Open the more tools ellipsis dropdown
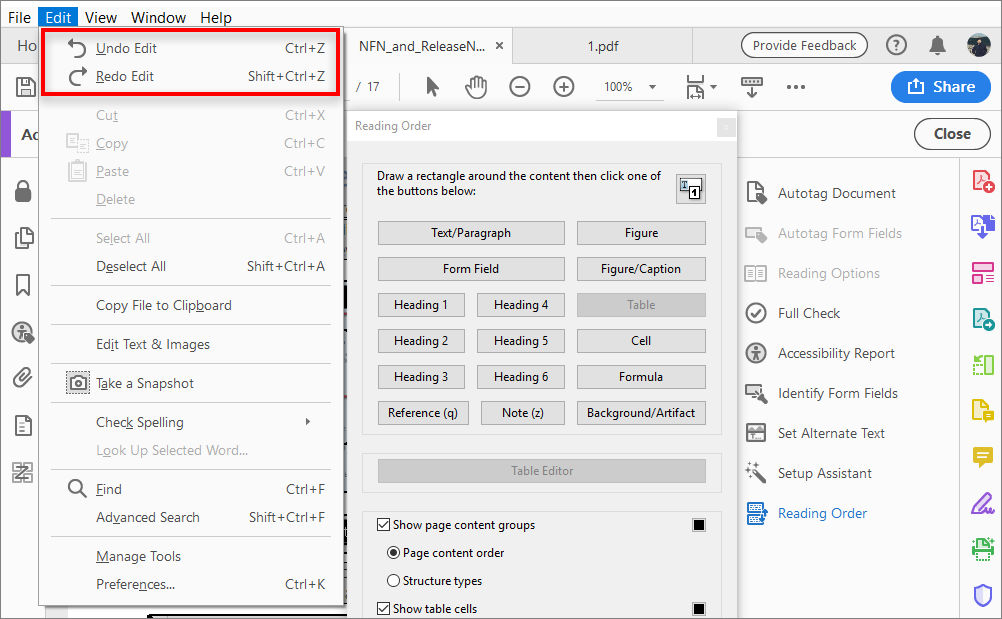 (795, 87)
